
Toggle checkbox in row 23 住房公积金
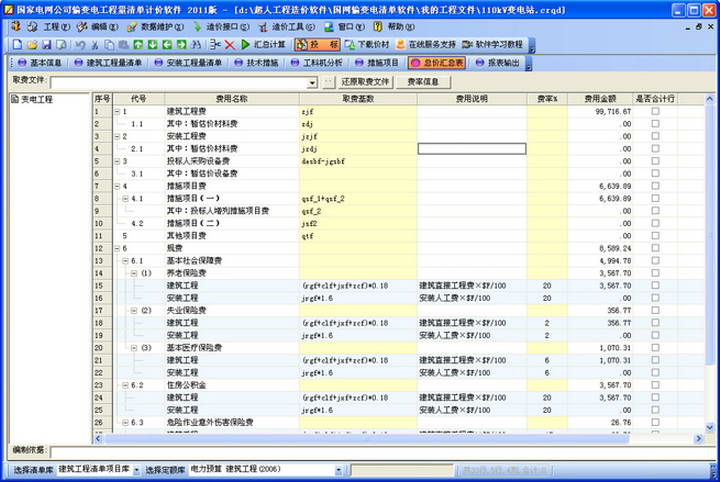tap(655, 385)
